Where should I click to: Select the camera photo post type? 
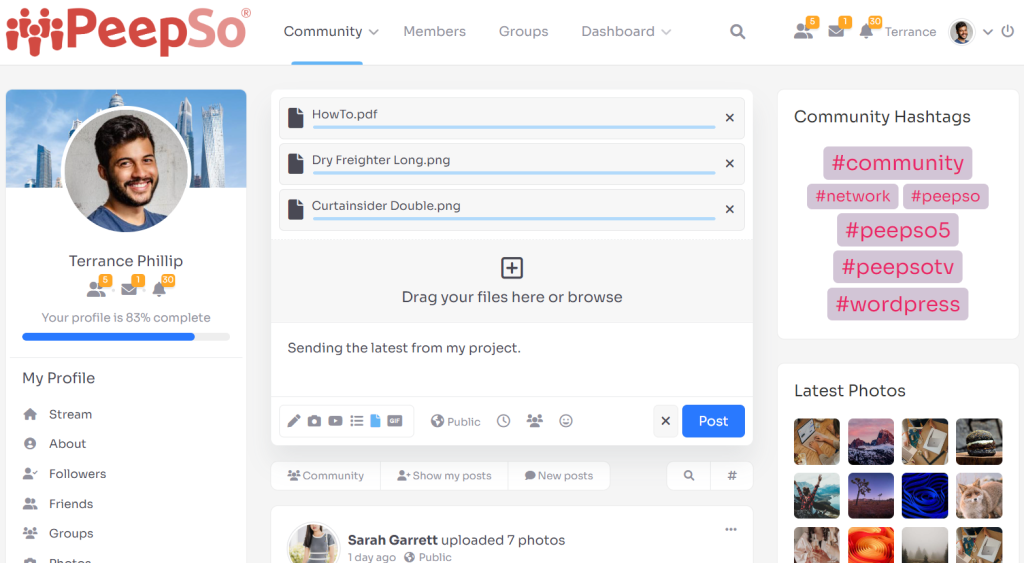tap(314, 421)
